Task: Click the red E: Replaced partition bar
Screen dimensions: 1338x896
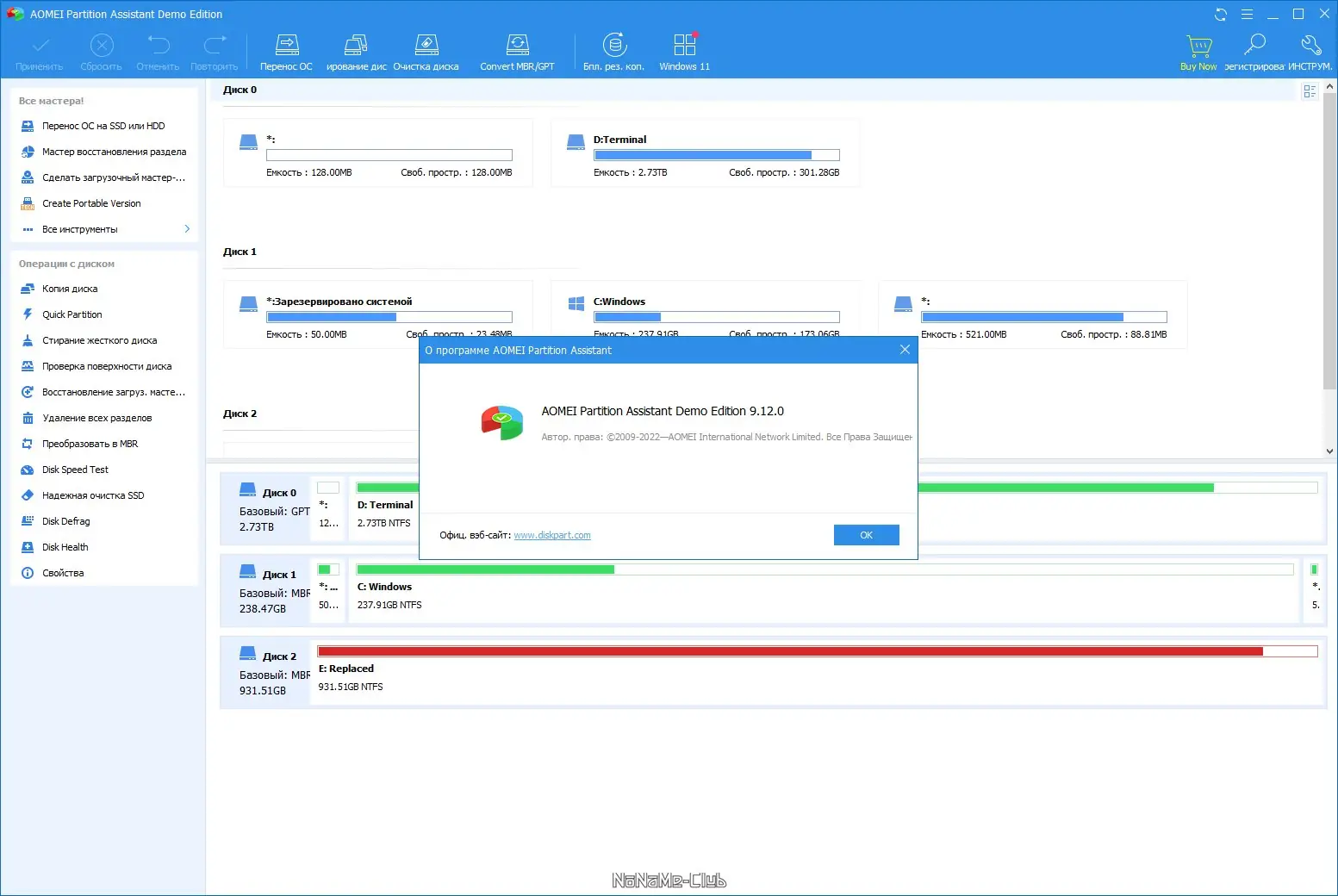Action: pyautogui.click(x=818, y=651)
